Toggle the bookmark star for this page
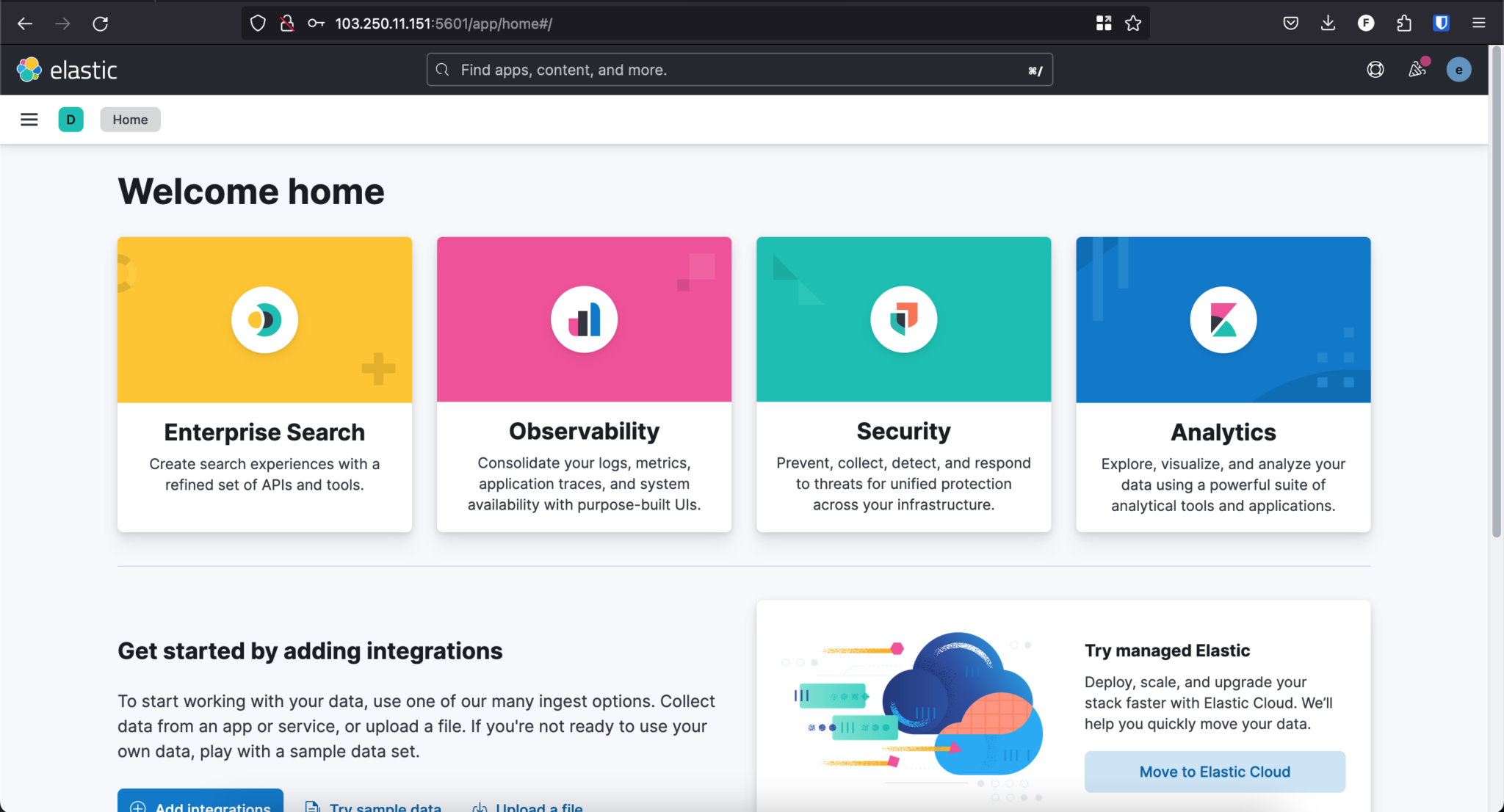Image resolution: width=1504 pixels, height=812 pixels. (x=1133, y=23)
